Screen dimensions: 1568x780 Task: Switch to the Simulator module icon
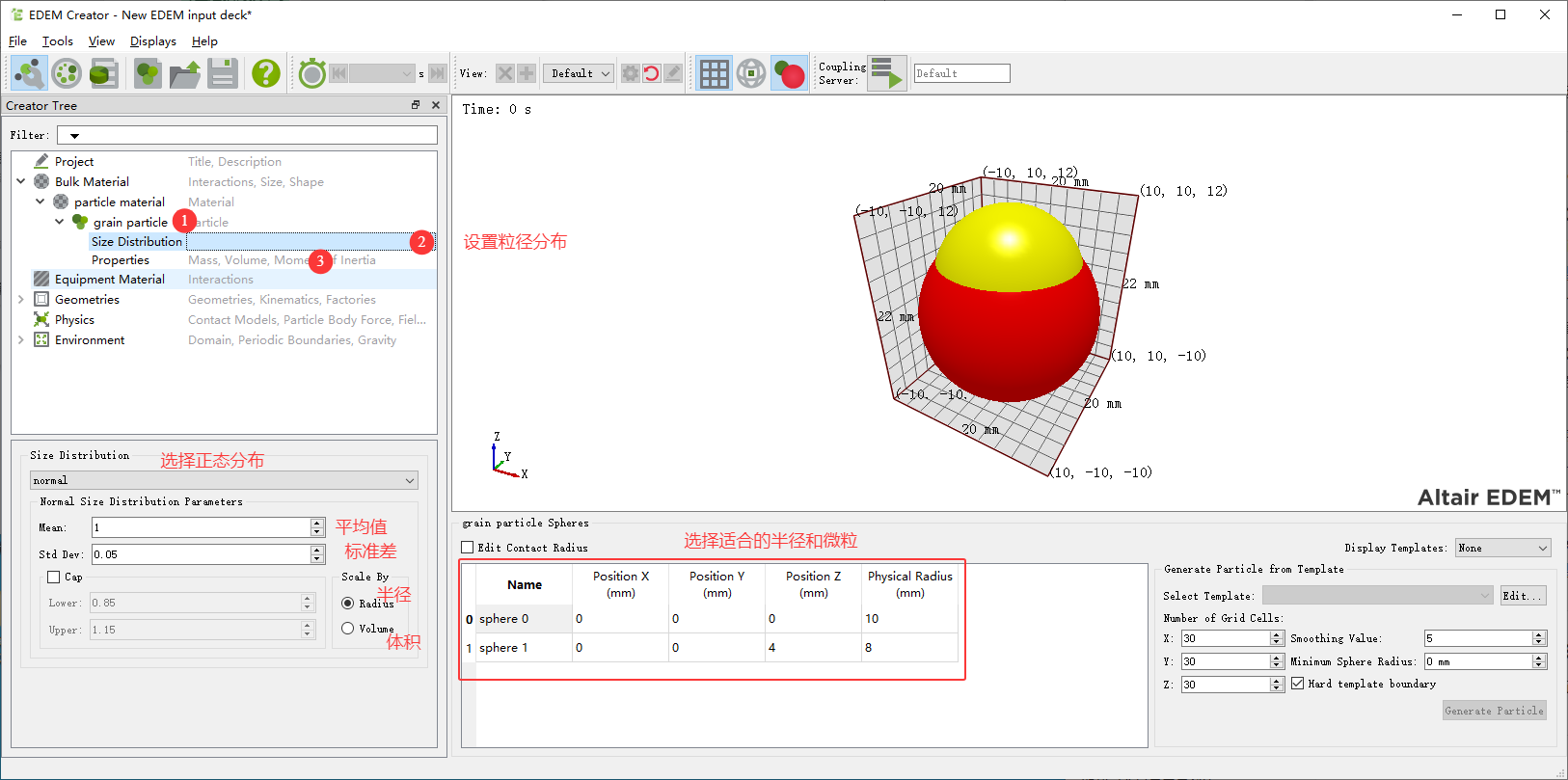pyautogui.click(x=67, y=73)
